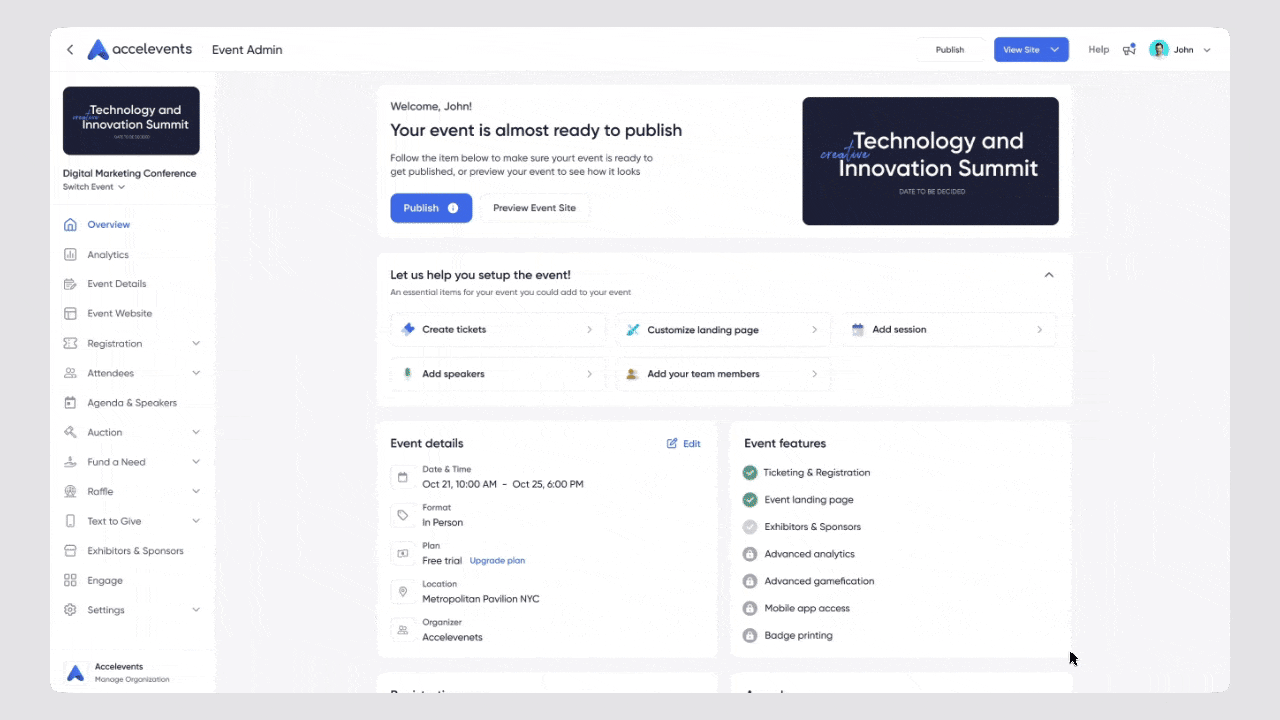The height and width of the screenshot is (720, 1280).
Task: Click the Accelevents logo in header
Action: (x=140, y=50)
